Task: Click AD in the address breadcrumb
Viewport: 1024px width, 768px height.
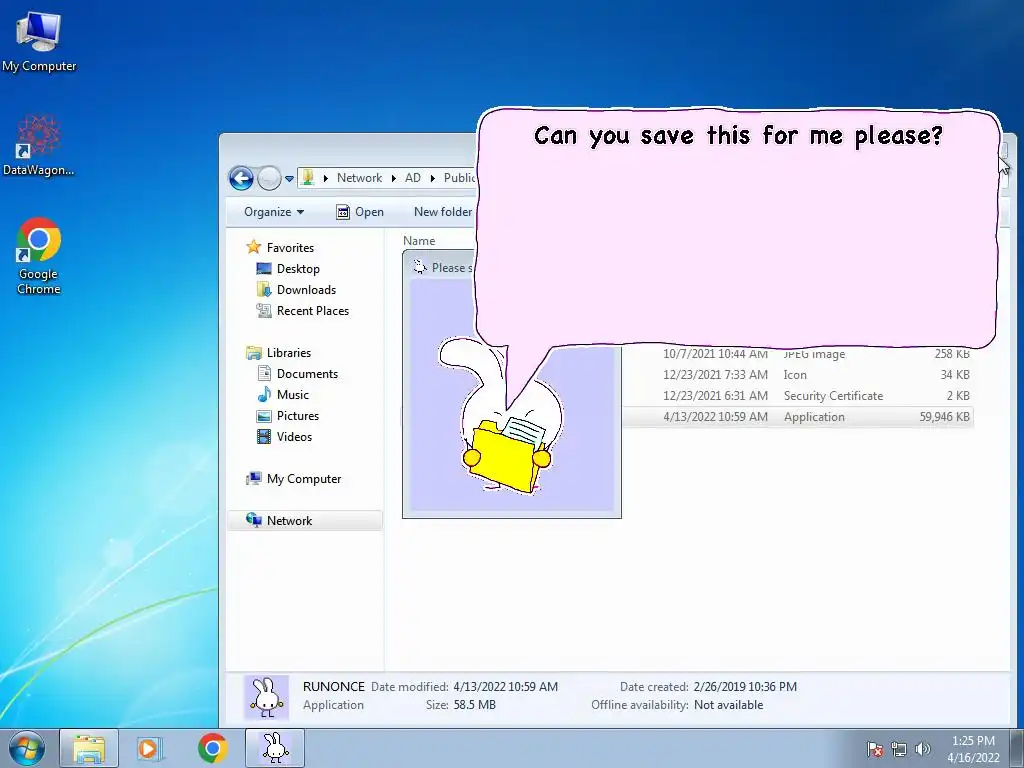Action: [x=413, y=178]
